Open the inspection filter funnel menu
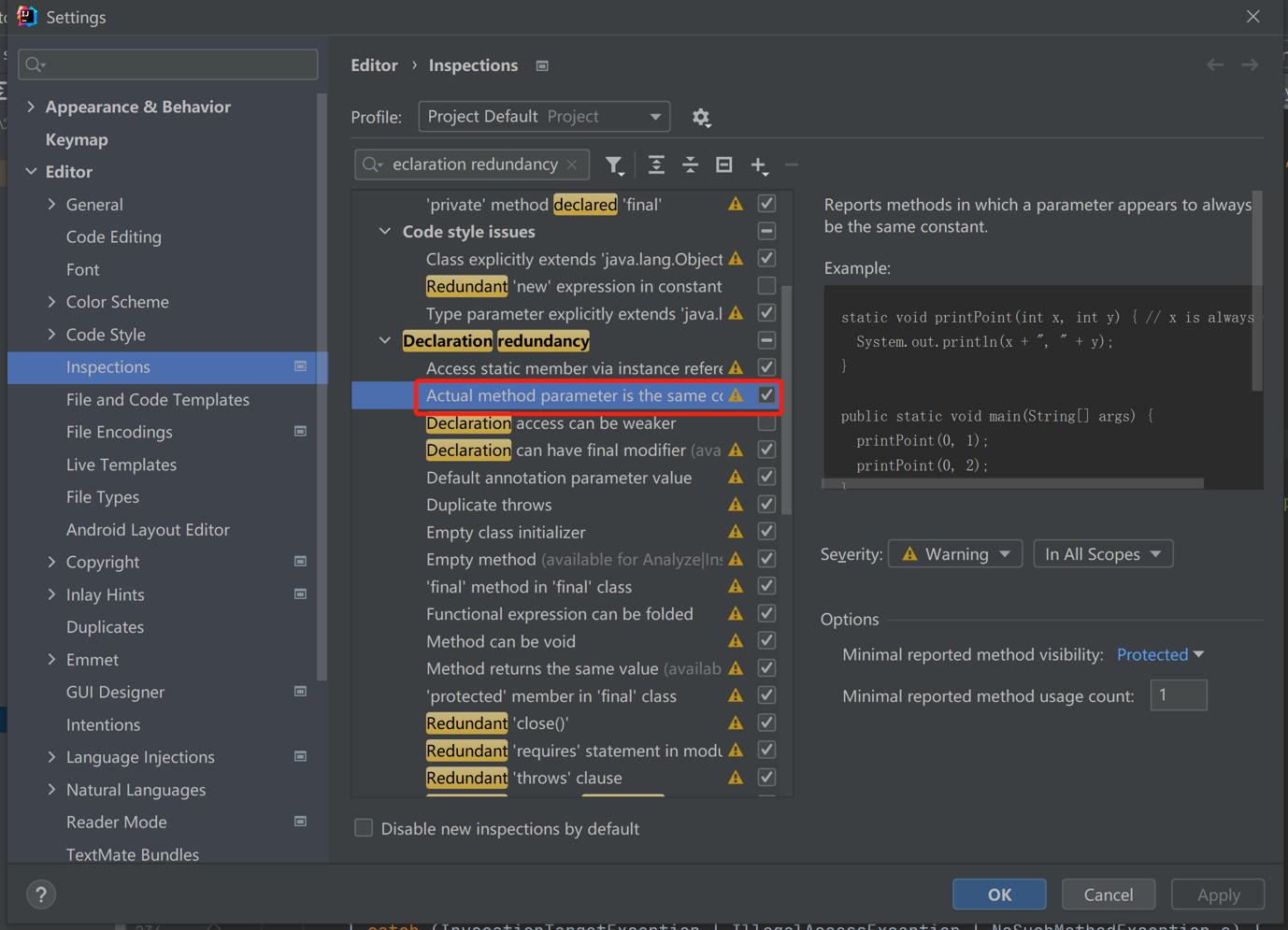 pos(614,165)
